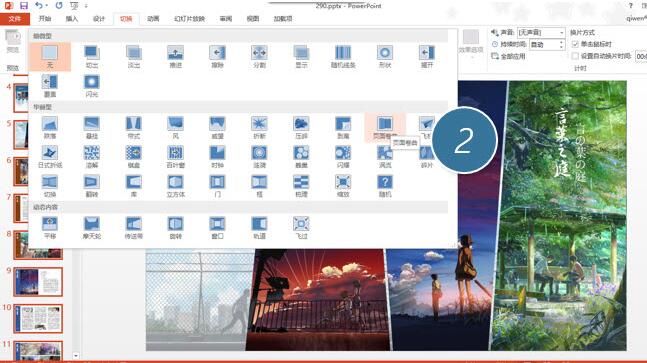This screenshot has height=363, width=647.
Task: Click the Preview (预览) transition button
Action: (13, 42)
